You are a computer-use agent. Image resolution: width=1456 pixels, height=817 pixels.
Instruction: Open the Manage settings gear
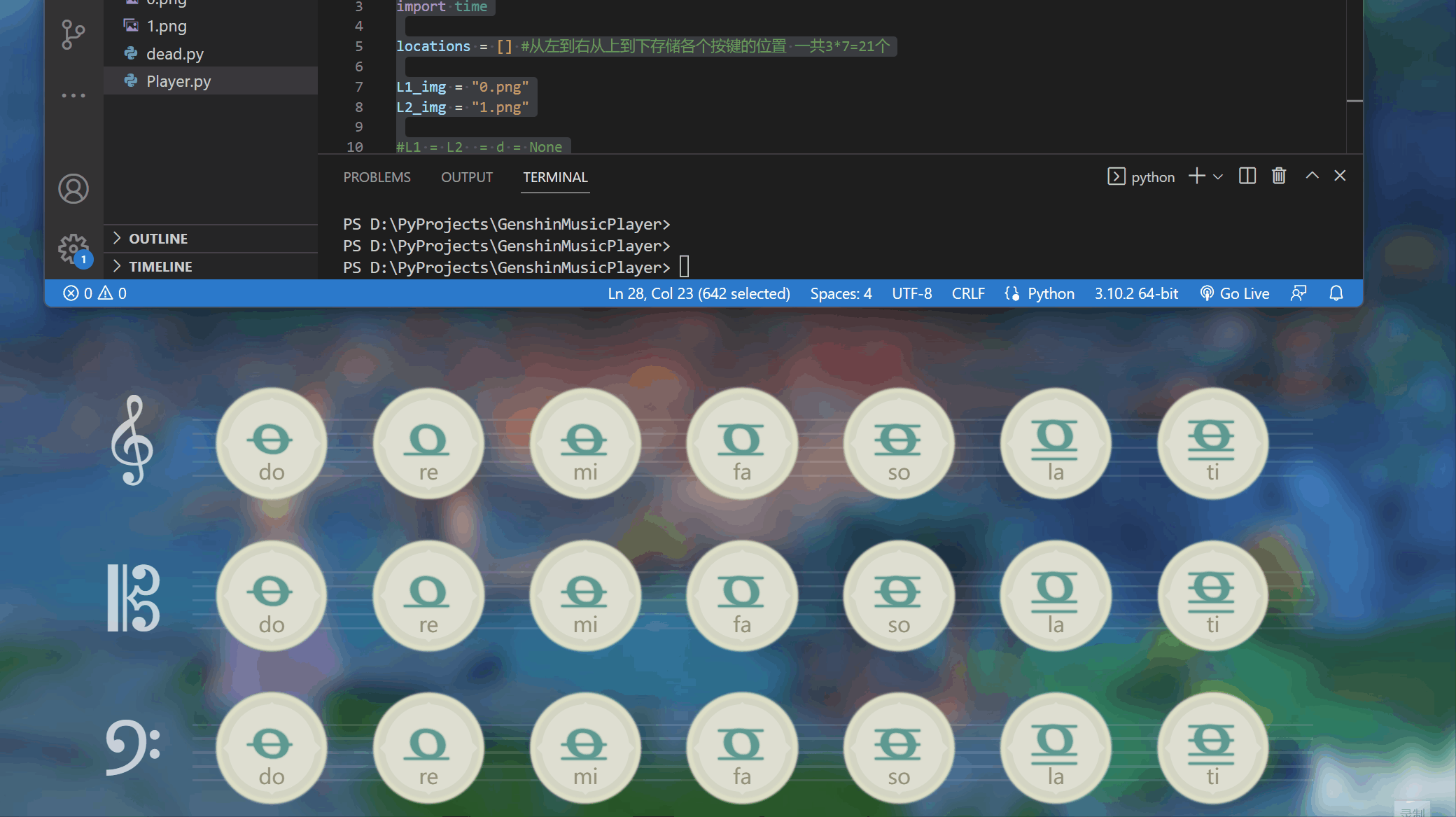pyautogui.click(x=73, y=248)
